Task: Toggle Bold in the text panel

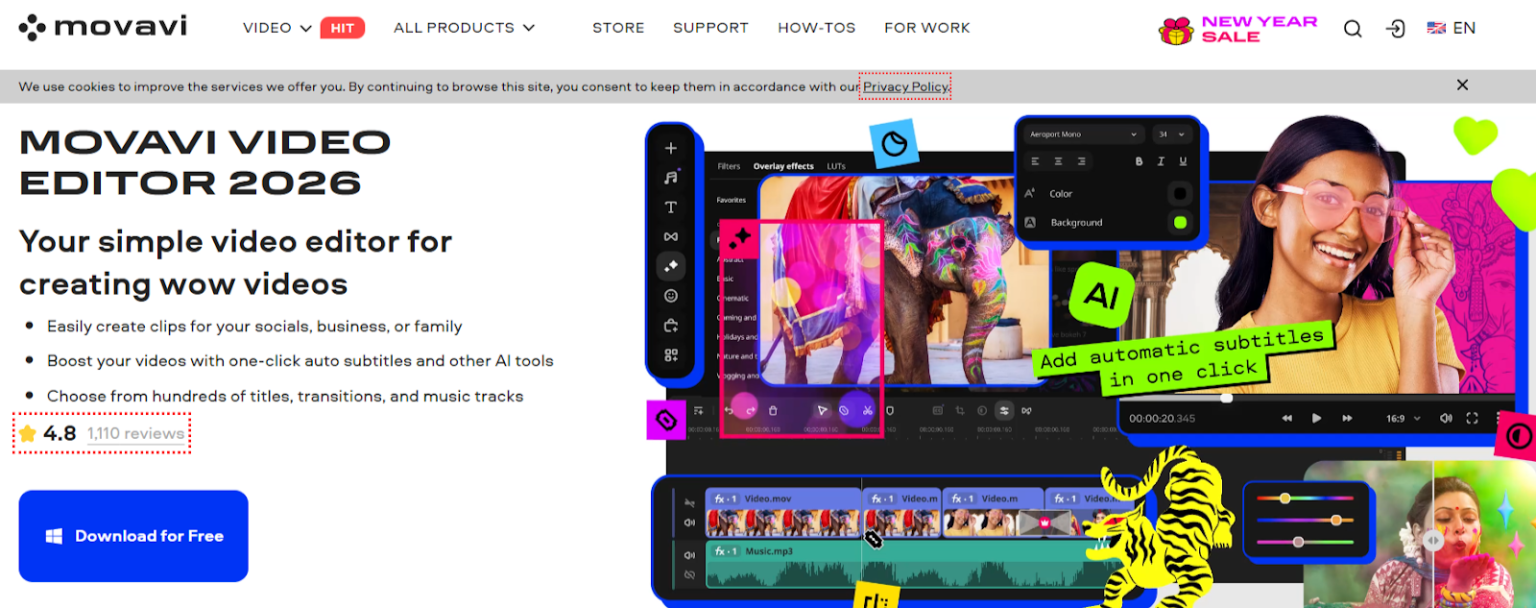Action: tap(1139, 161)
